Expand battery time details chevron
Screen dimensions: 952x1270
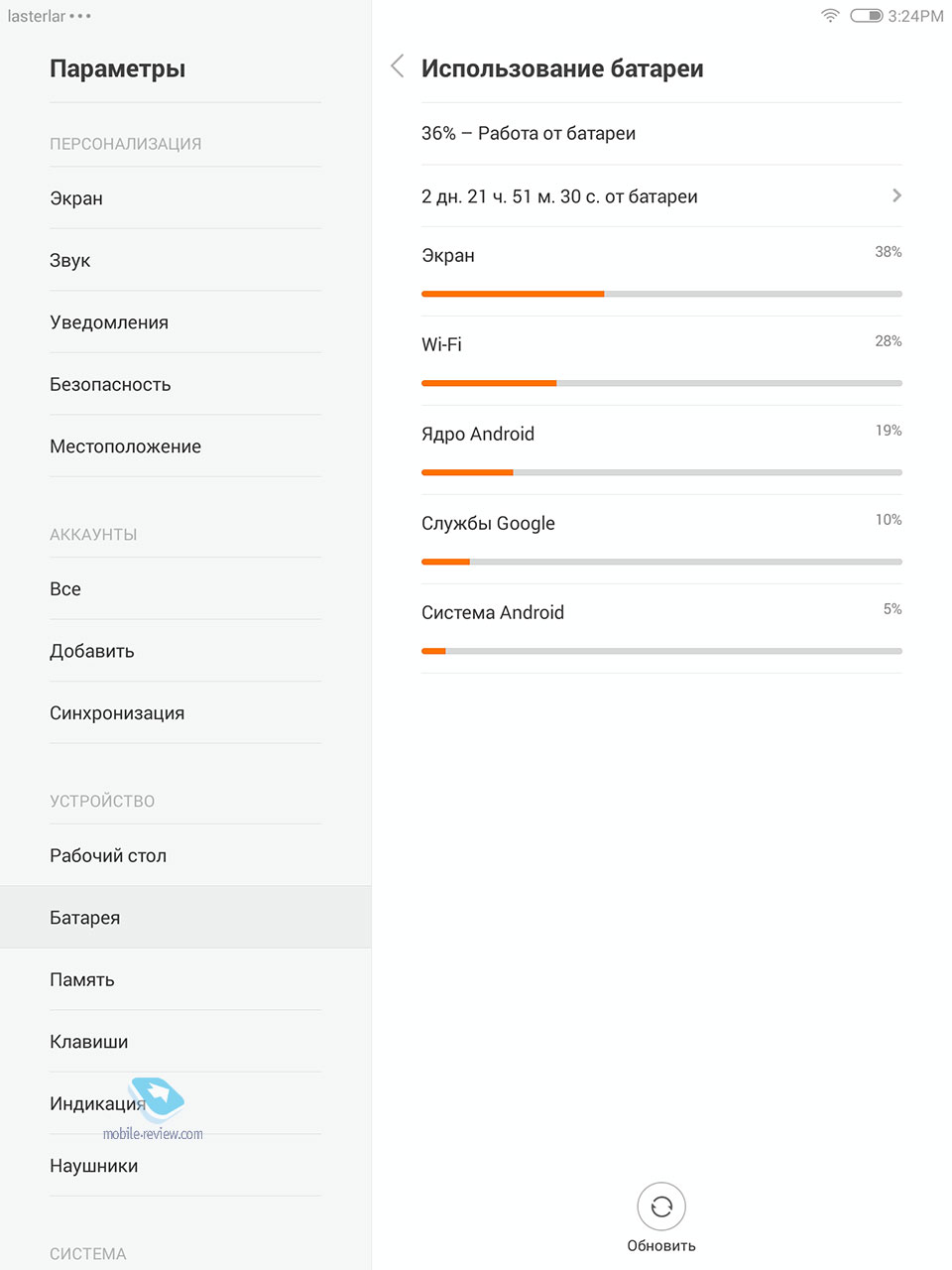click(x=896, y=195)
